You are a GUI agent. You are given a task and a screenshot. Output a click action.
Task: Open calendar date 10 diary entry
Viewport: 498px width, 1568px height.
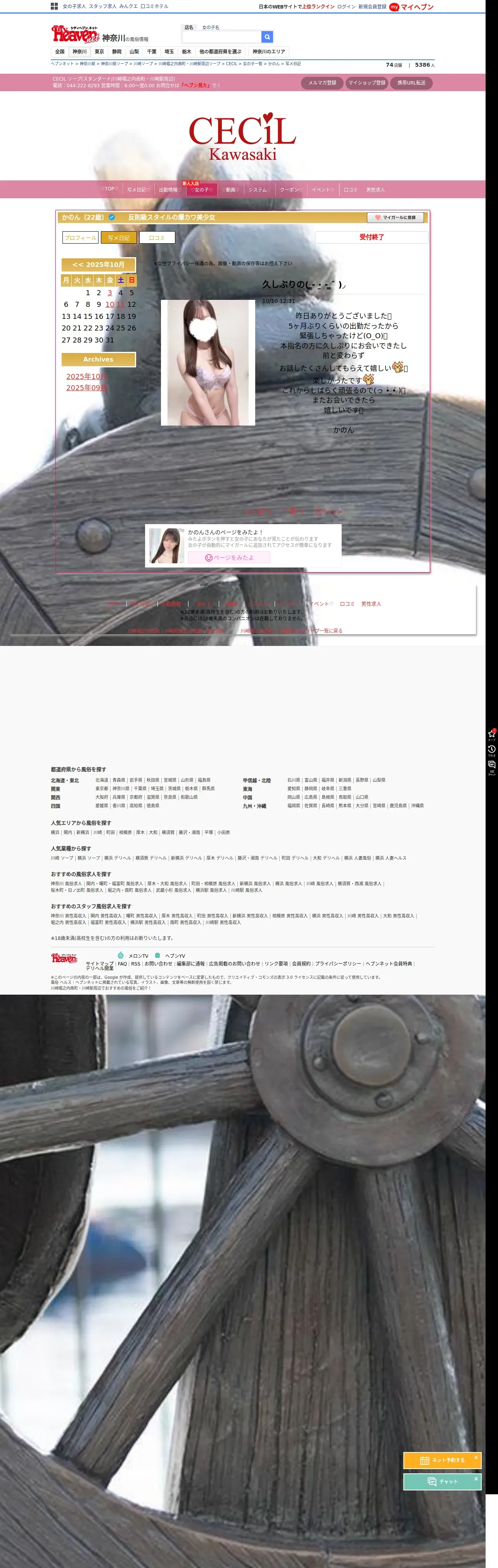click(x=110, y=305)
